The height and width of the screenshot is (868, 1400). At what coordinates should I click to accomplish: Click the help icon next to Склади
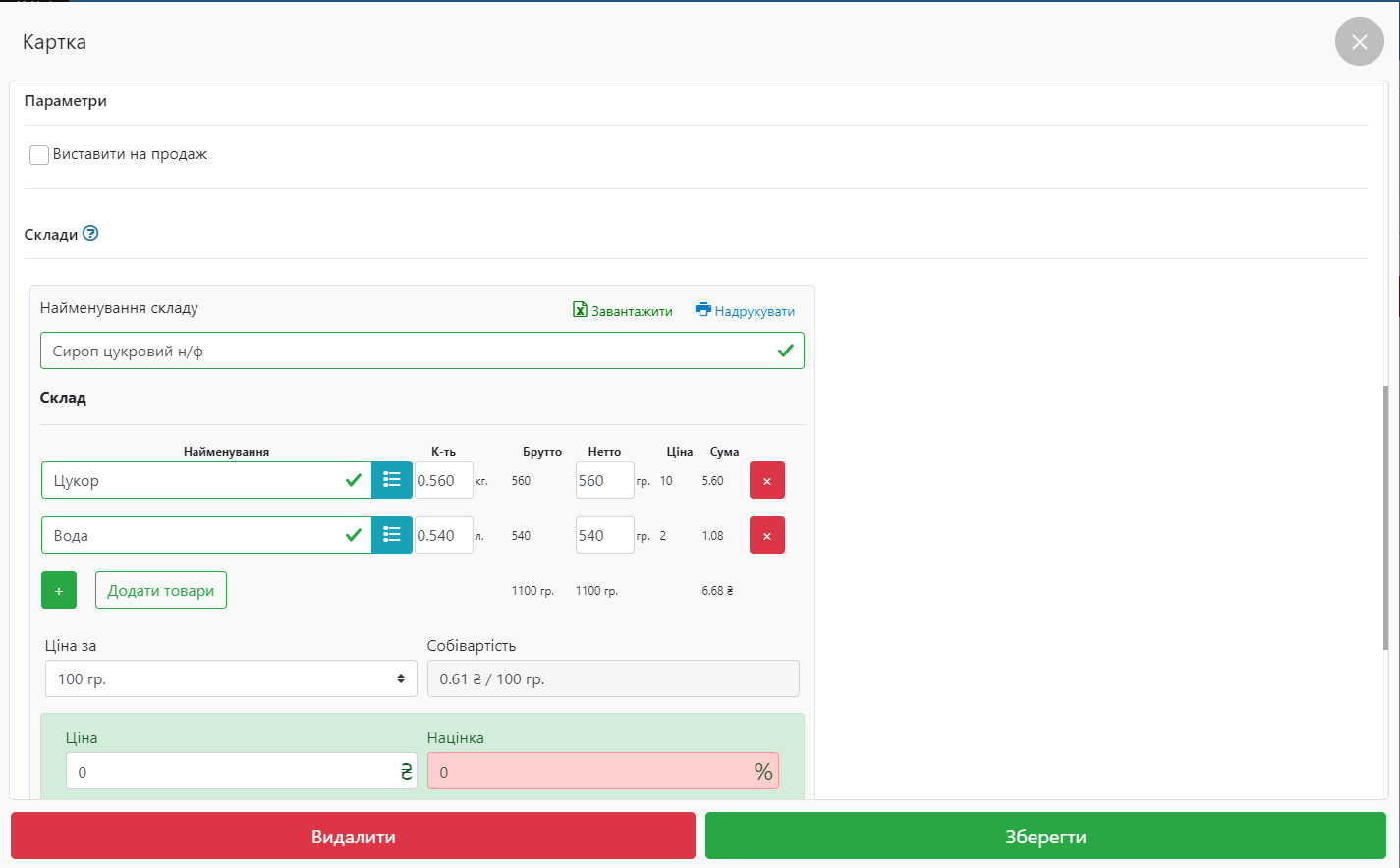(x=90, y=234)
